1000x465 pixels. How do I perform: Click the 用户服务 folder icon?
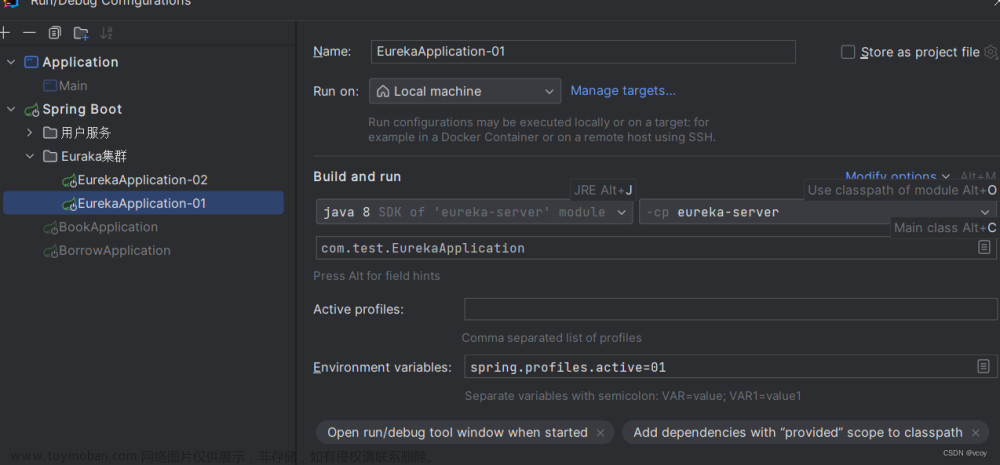pos(50,133)
